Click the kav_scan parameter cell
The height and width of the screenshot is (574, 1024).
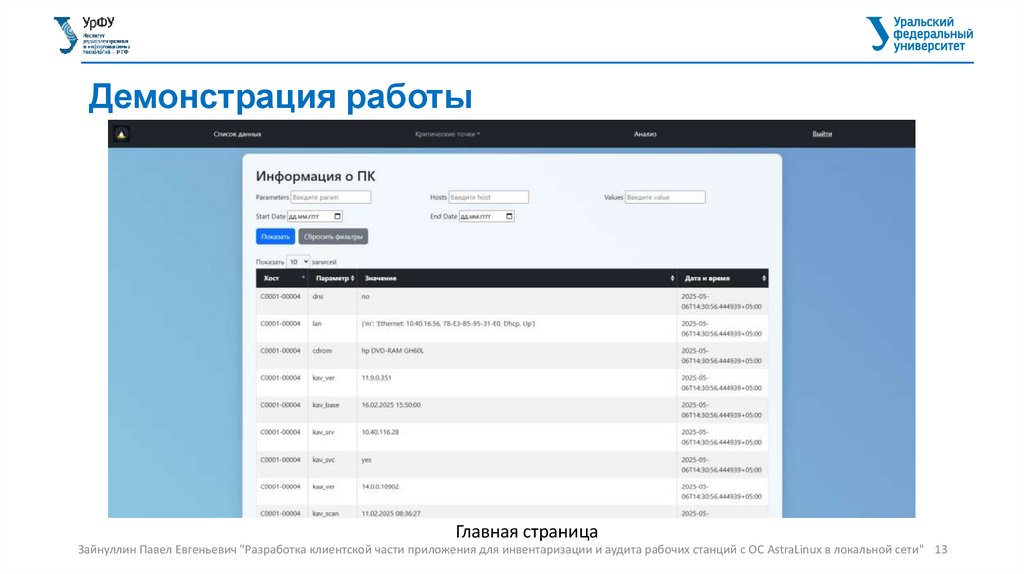tap(332, 512)
